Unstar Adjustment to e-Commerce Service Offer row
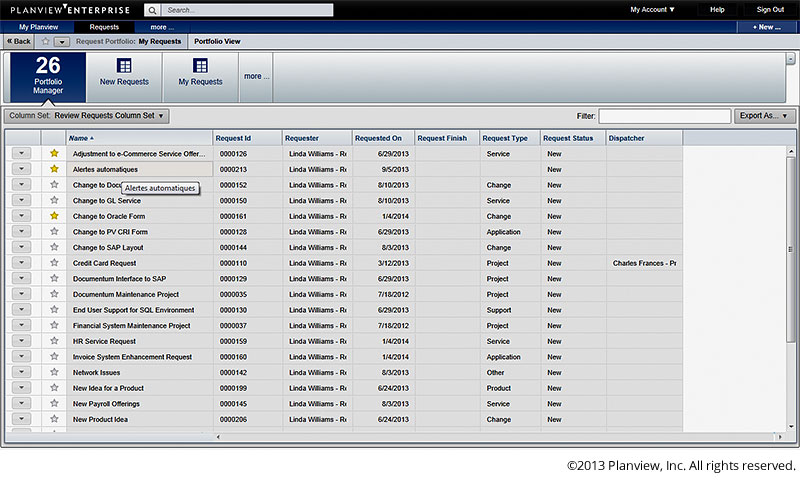800x480 pixels. pos(54,153)
